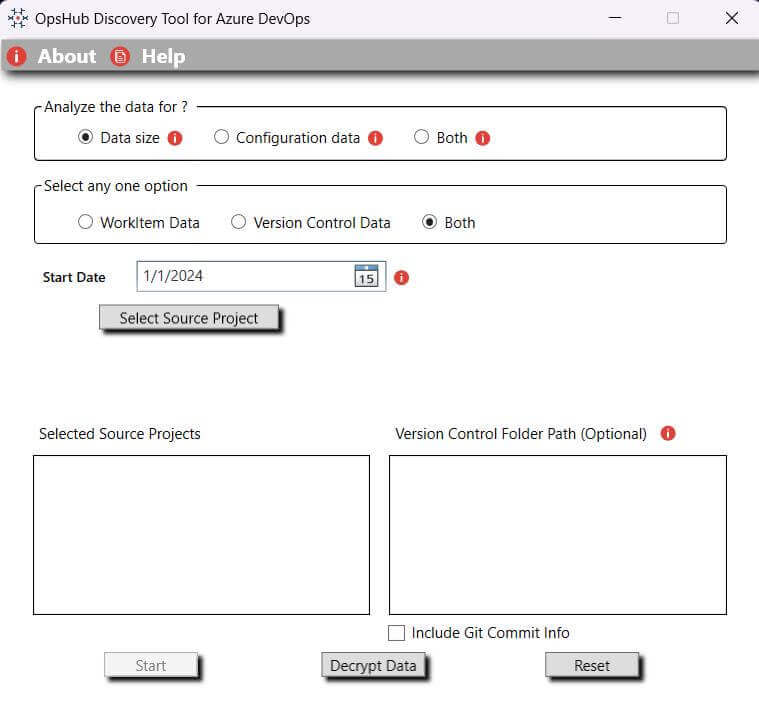Click inside Selected Source Projects list box
This screenshot has height=708, width=759.
coord(201,535)
